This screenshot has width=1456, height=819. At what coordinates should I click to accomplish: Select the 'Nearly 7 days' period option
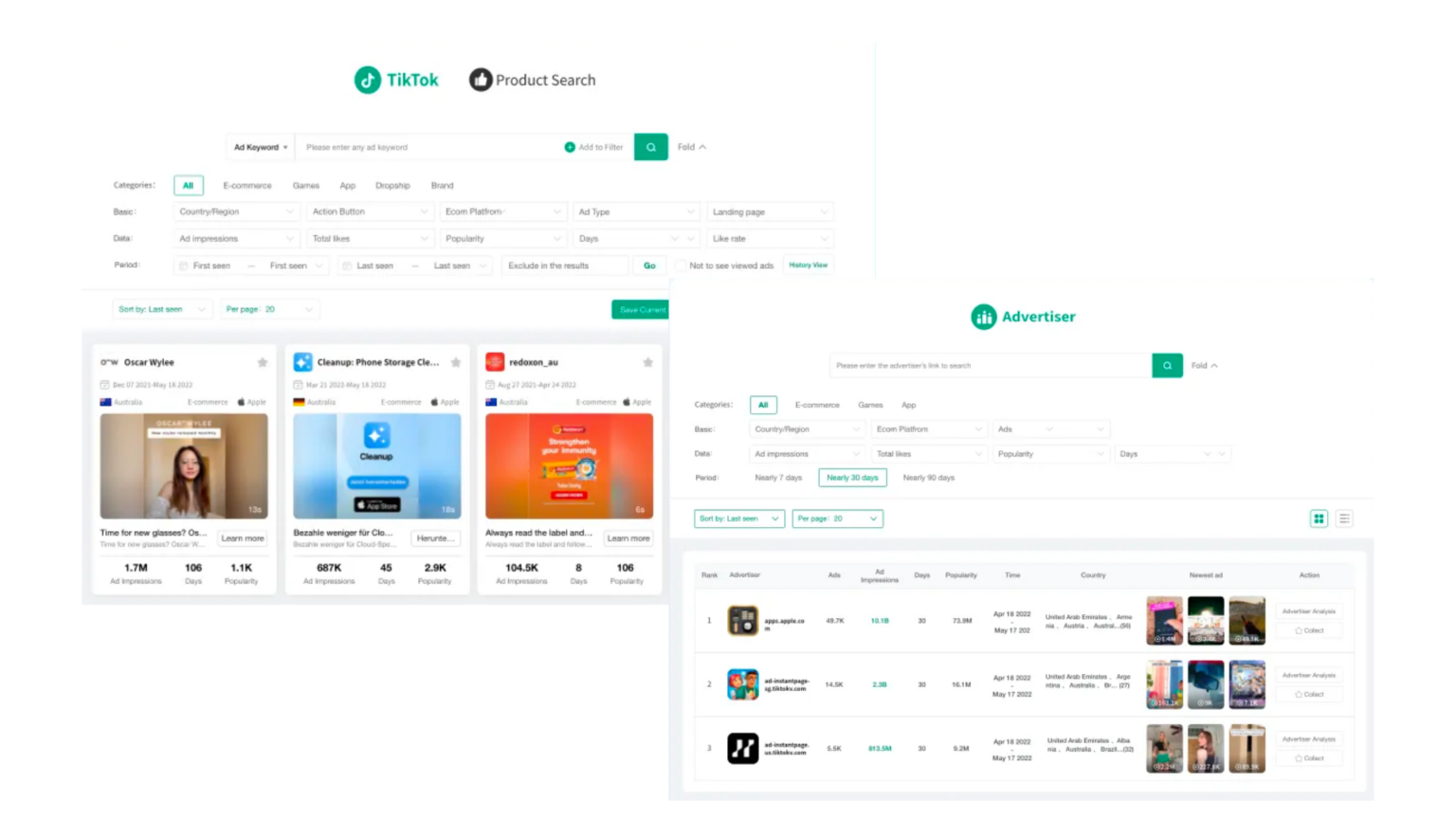click(778, 478)
